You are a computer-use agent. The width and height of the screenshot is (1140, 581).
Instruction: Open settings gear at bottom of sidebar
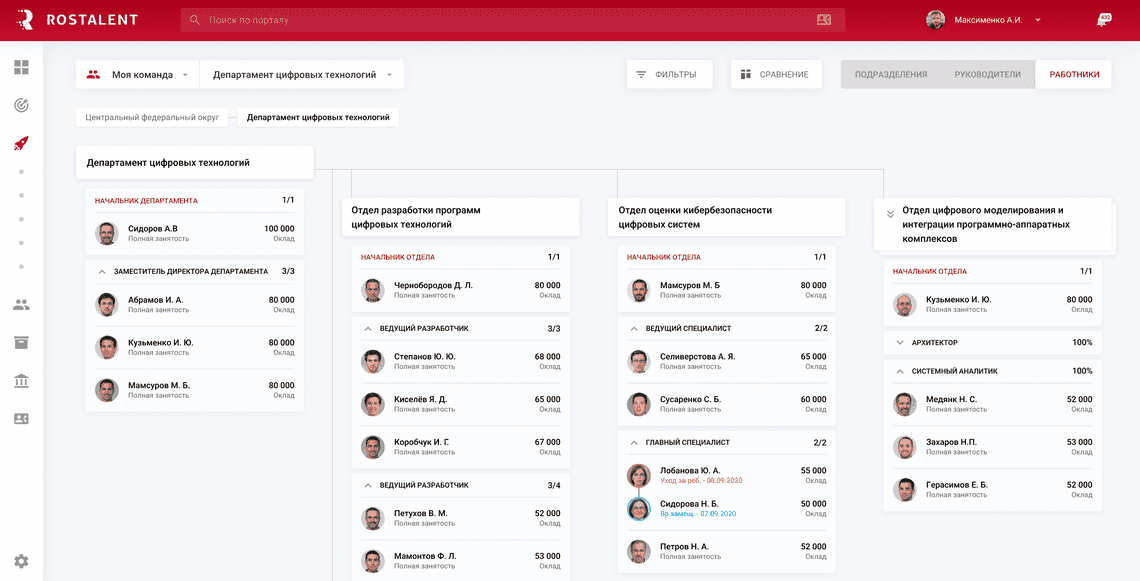(21, 562)
